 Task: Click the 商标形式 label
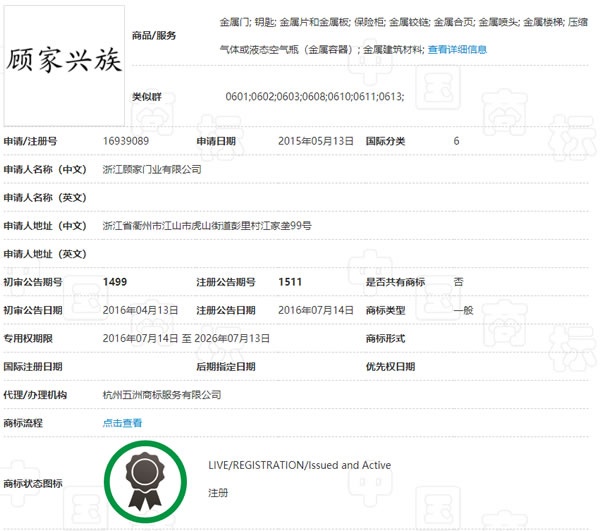(x=385, y=338)
